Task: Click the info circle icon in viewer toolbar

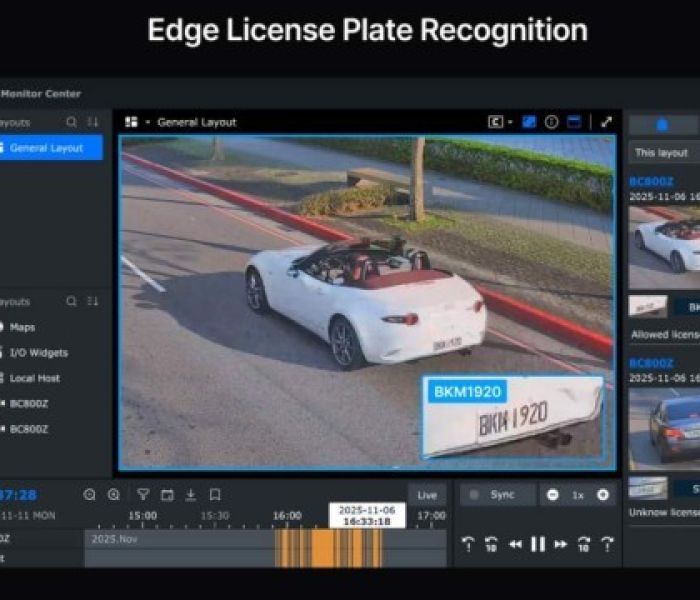Action: click(x=551, y=122)
